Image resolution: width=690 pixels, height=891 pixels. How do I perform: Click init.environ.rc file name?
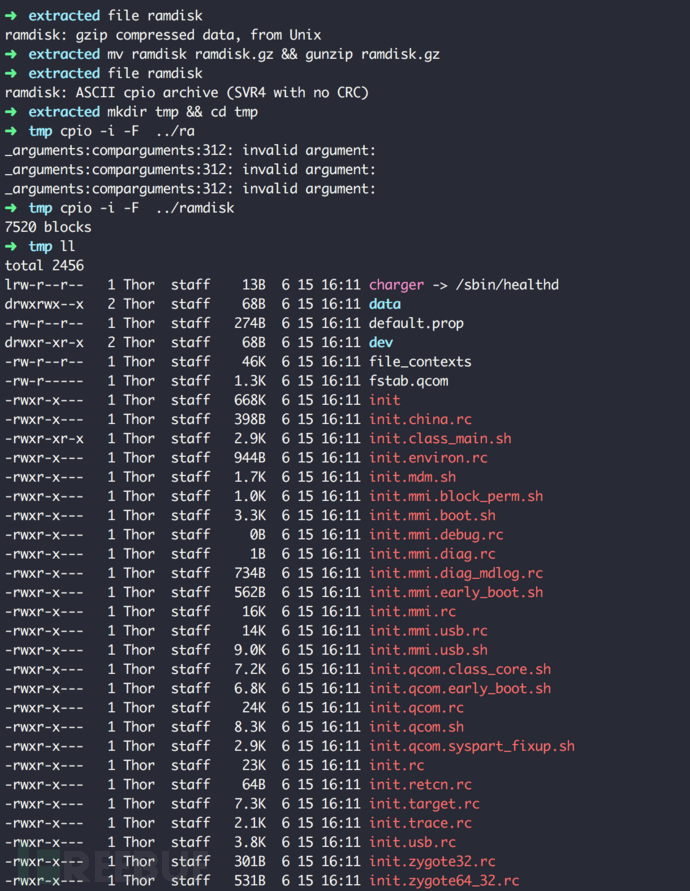pos(428,458)
